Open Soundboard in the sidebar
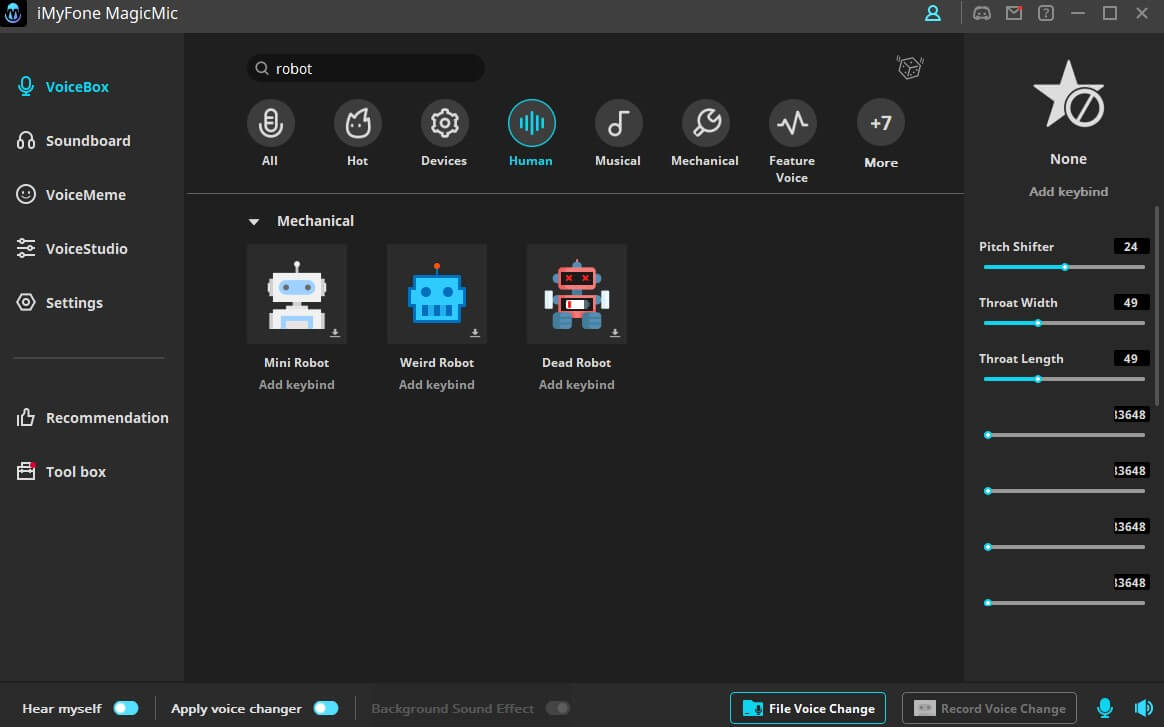Viewport: 1164px width, 727px height. coord(73,140)
